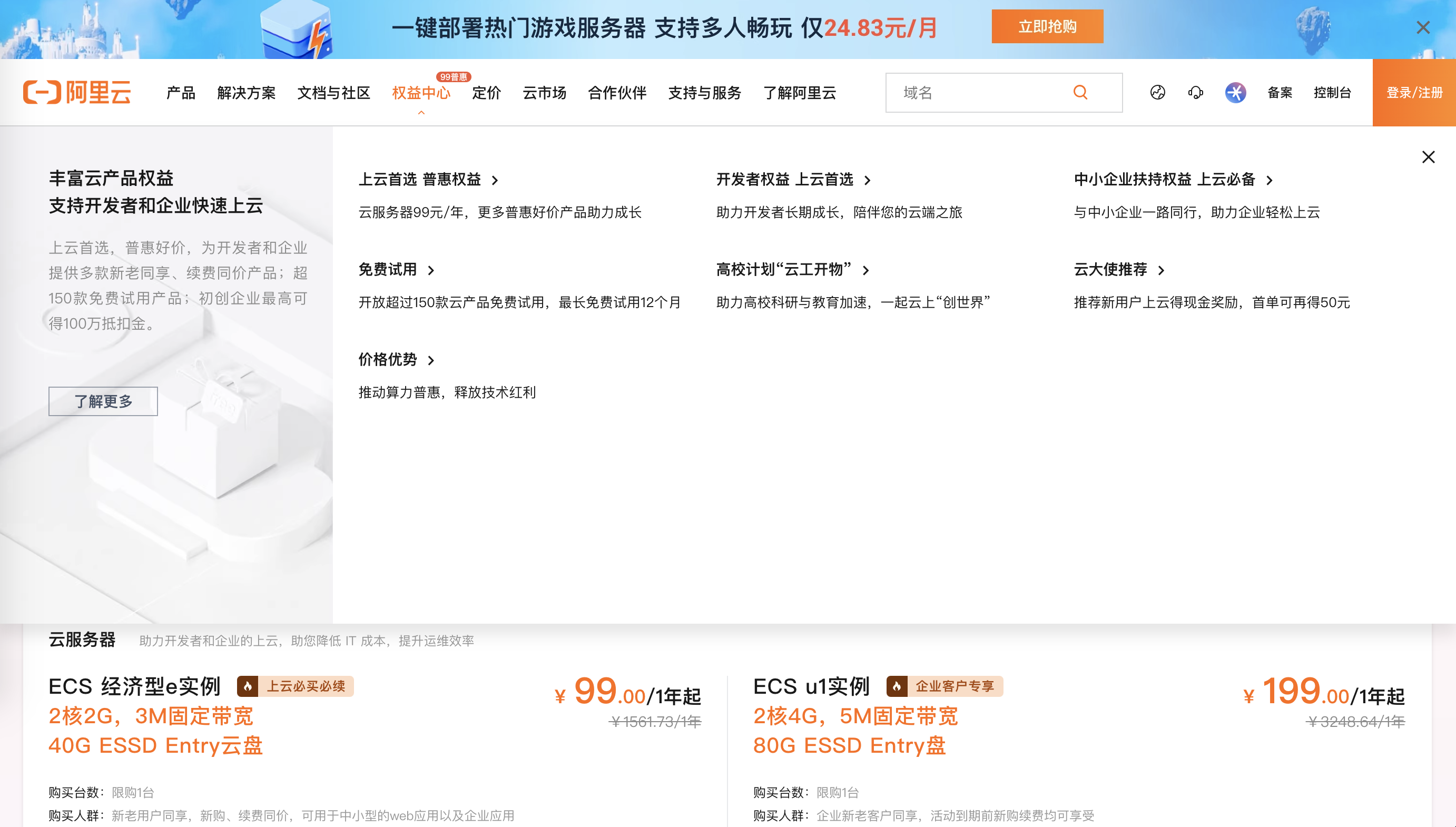The image size is (1456, 827).
Task: Open the 价格优势 link
Action: pos(388,360)
